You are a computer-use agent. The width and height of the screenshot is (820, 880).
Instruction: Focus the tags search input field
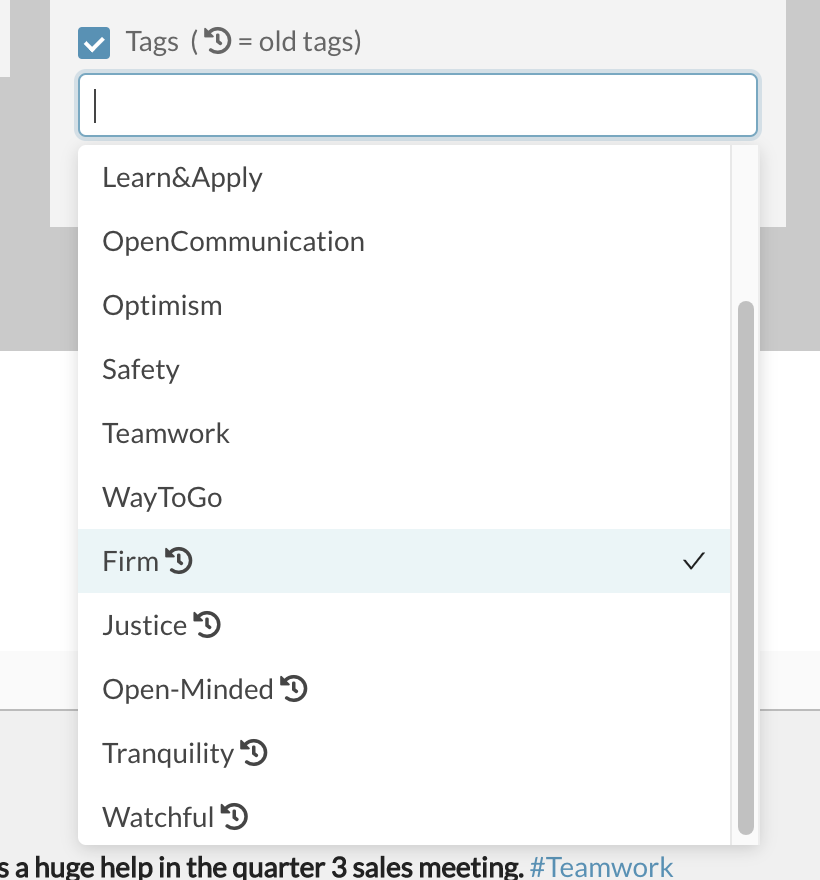(418, 105)
